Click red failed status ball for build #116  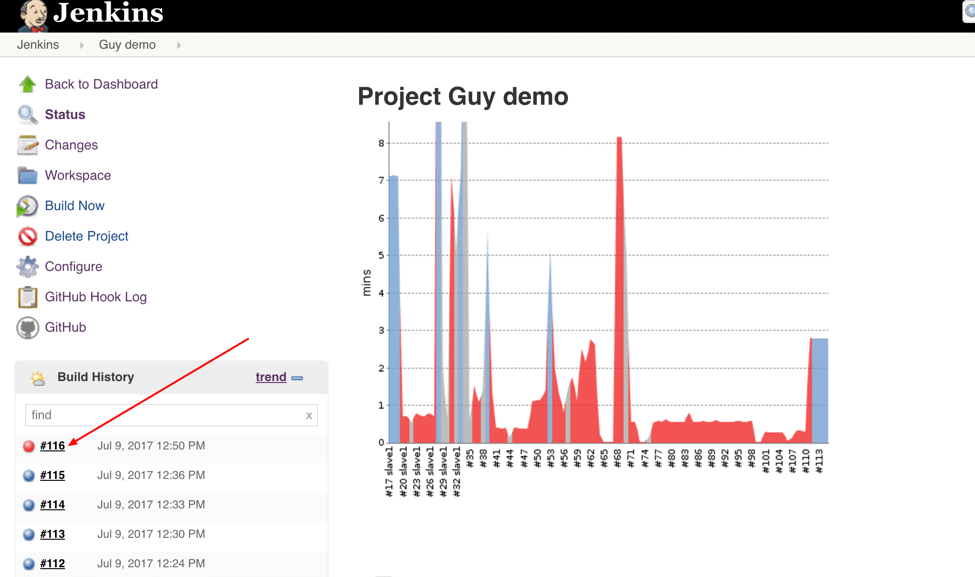tap(29, 446)
